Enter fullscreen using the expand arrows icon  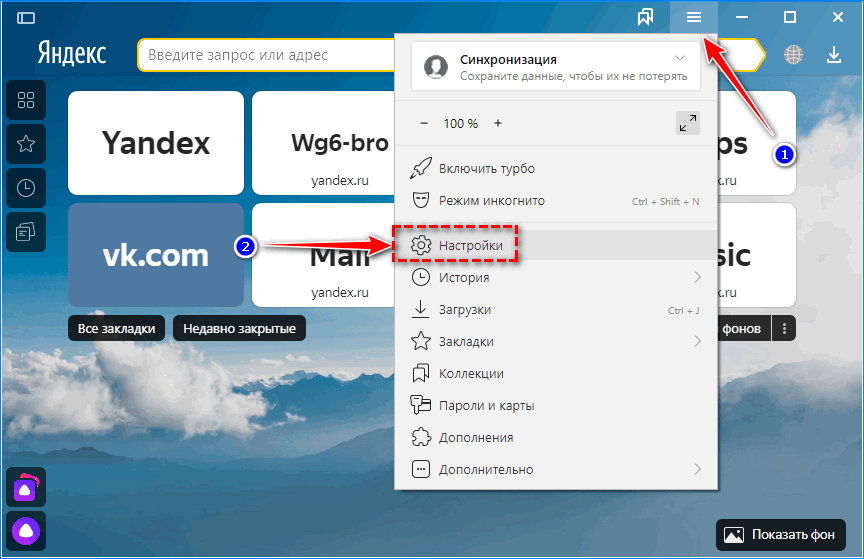click(687, 123)
